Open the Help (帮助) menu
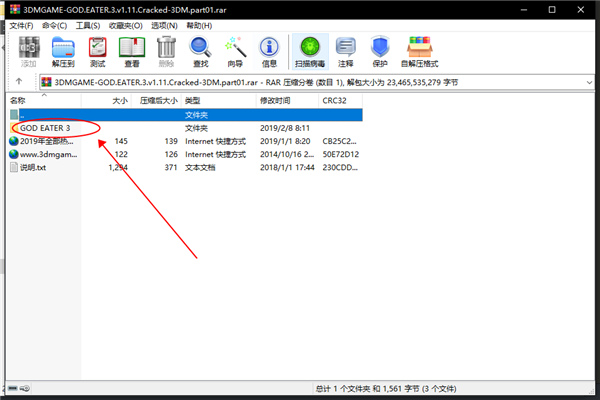Screen dimensions: 600x400 pos(199,26)
